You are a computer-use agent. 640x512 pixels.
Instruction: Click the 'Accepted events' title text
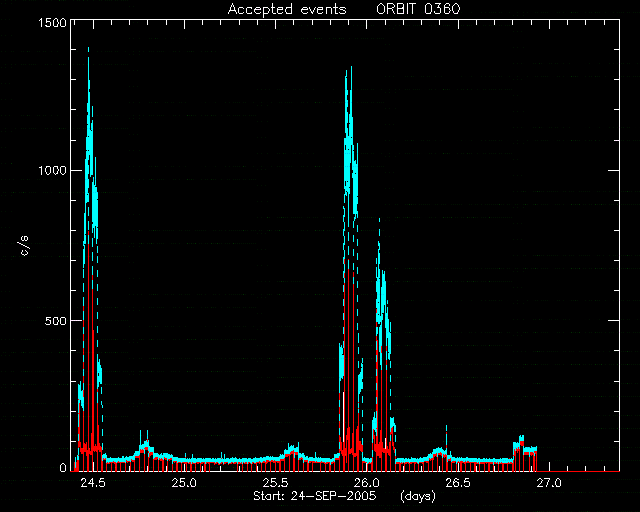pos(287,9)
